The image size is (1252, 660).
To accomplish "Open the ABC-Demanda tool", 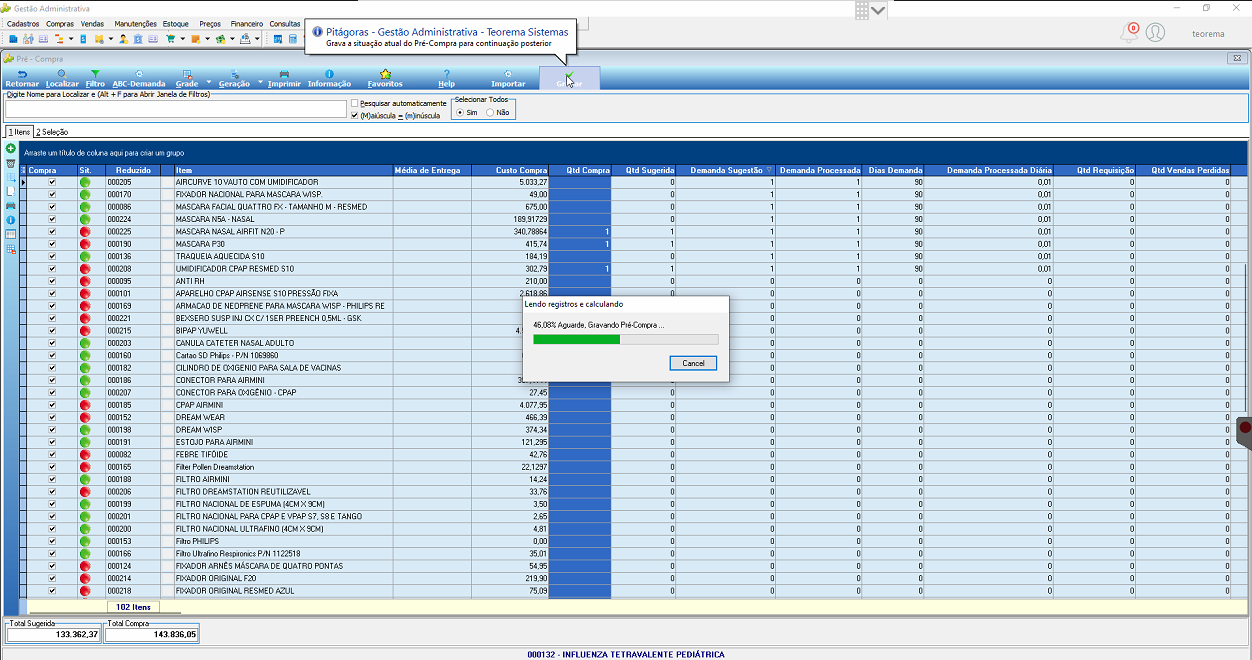I will point(139,79).
